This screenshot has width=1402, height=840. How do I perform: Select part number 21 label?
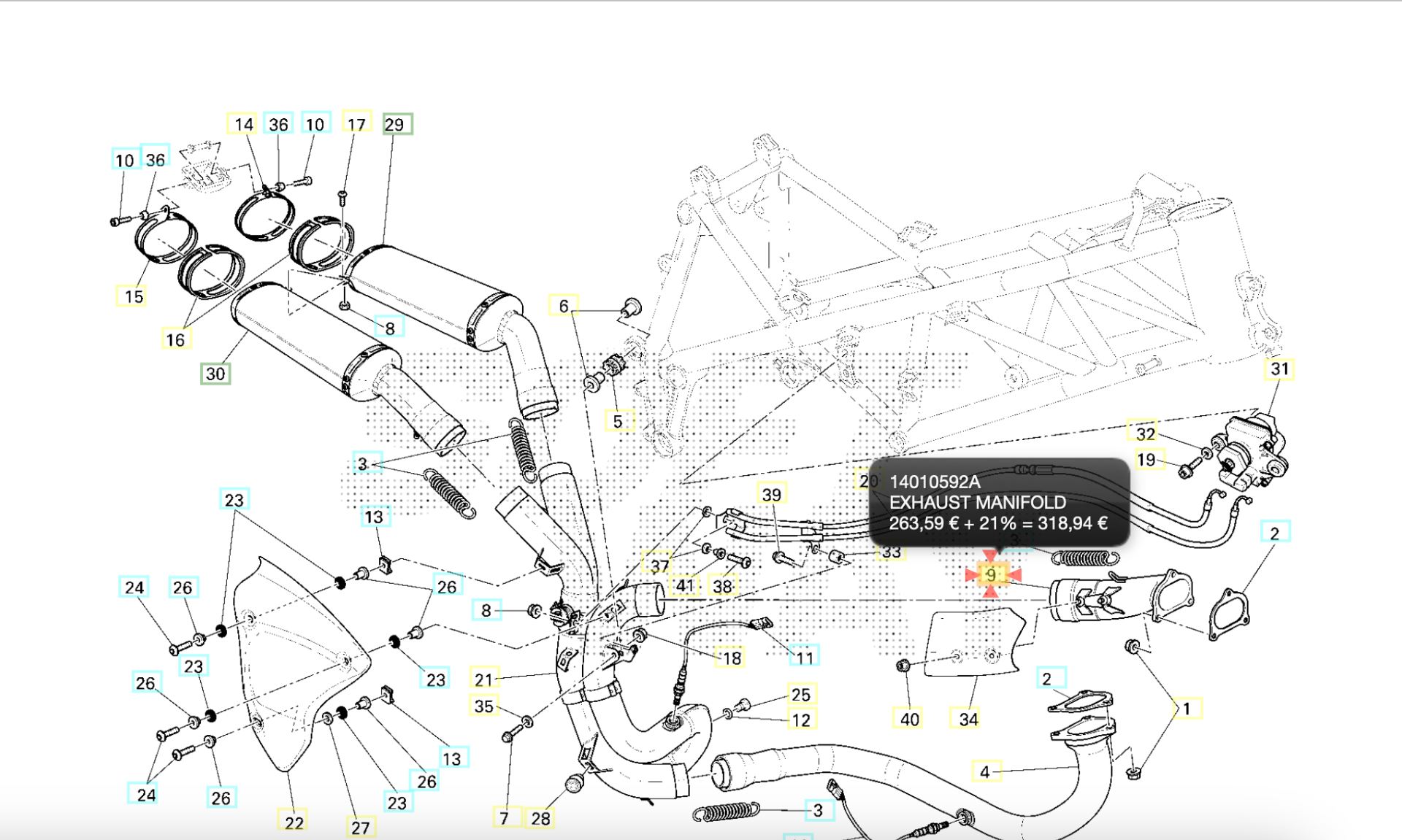point(484,679)
